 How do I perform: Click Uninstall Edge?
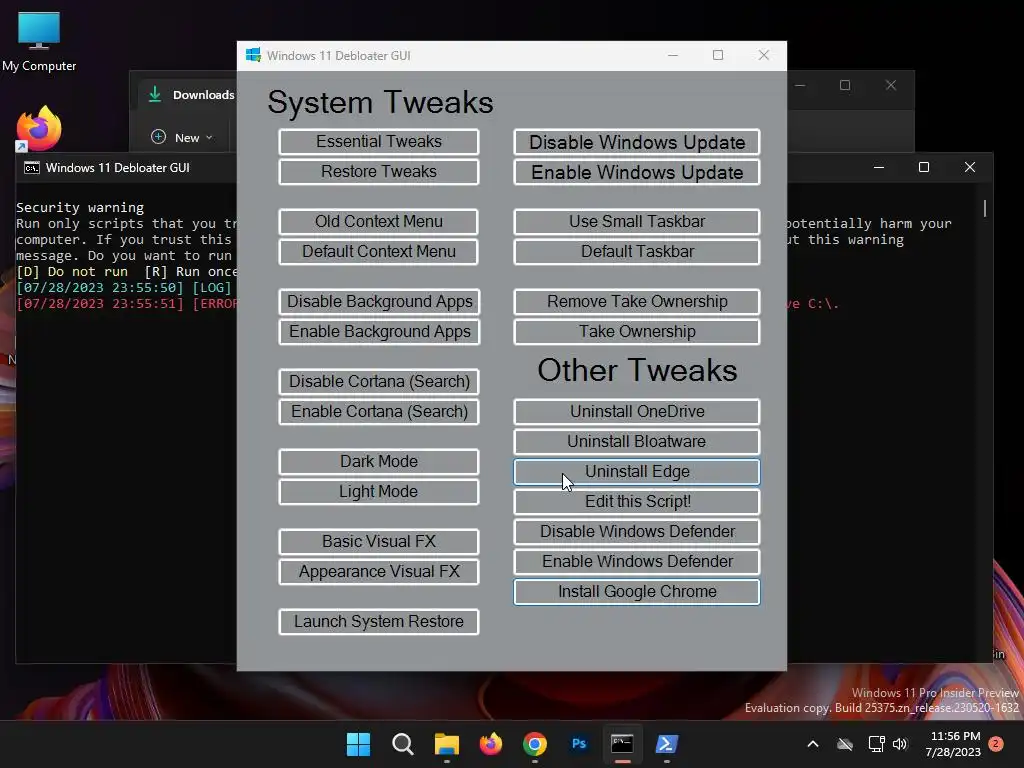click(637, 472)
